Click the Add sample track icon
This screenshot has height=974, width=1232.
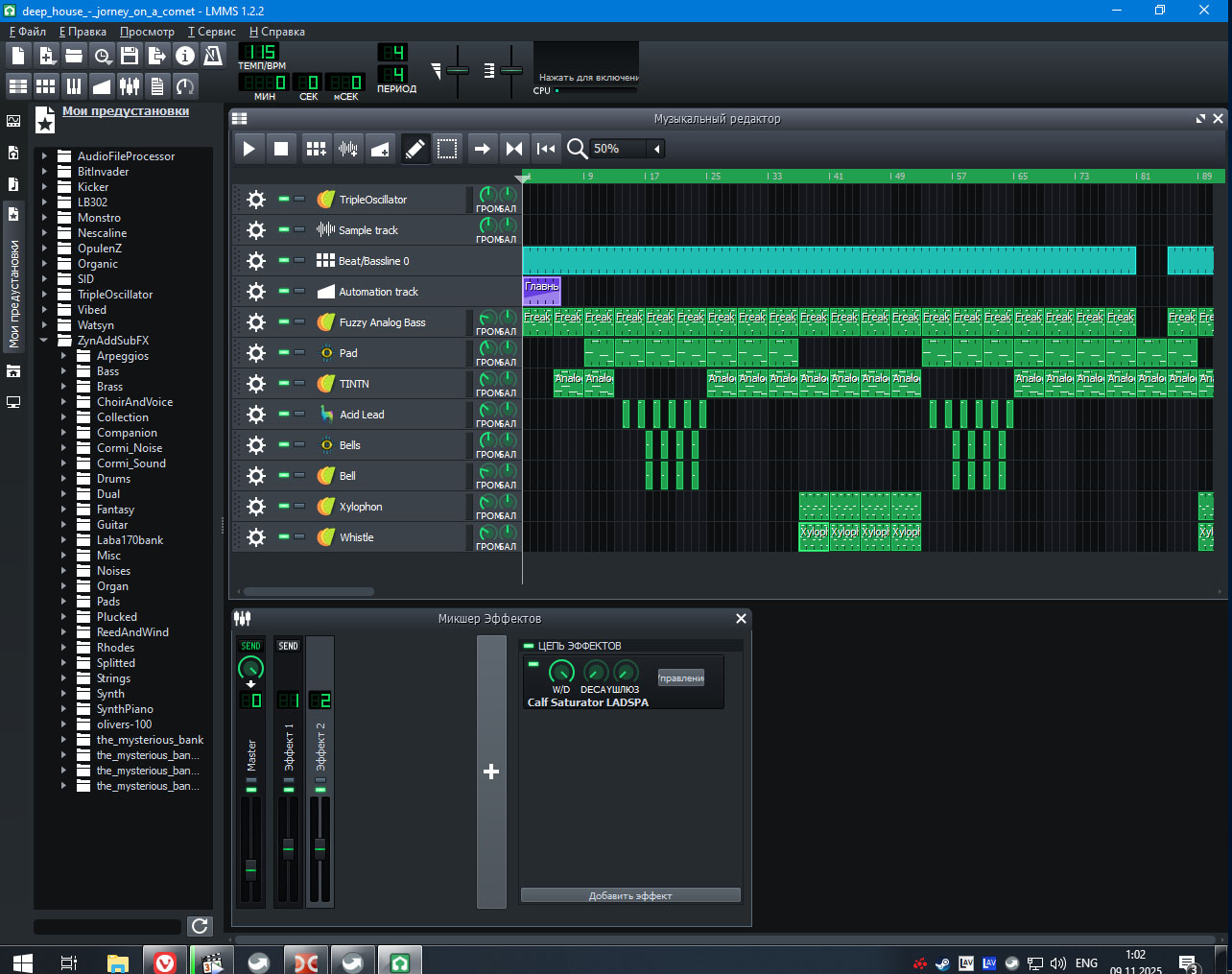click(348, 149)
